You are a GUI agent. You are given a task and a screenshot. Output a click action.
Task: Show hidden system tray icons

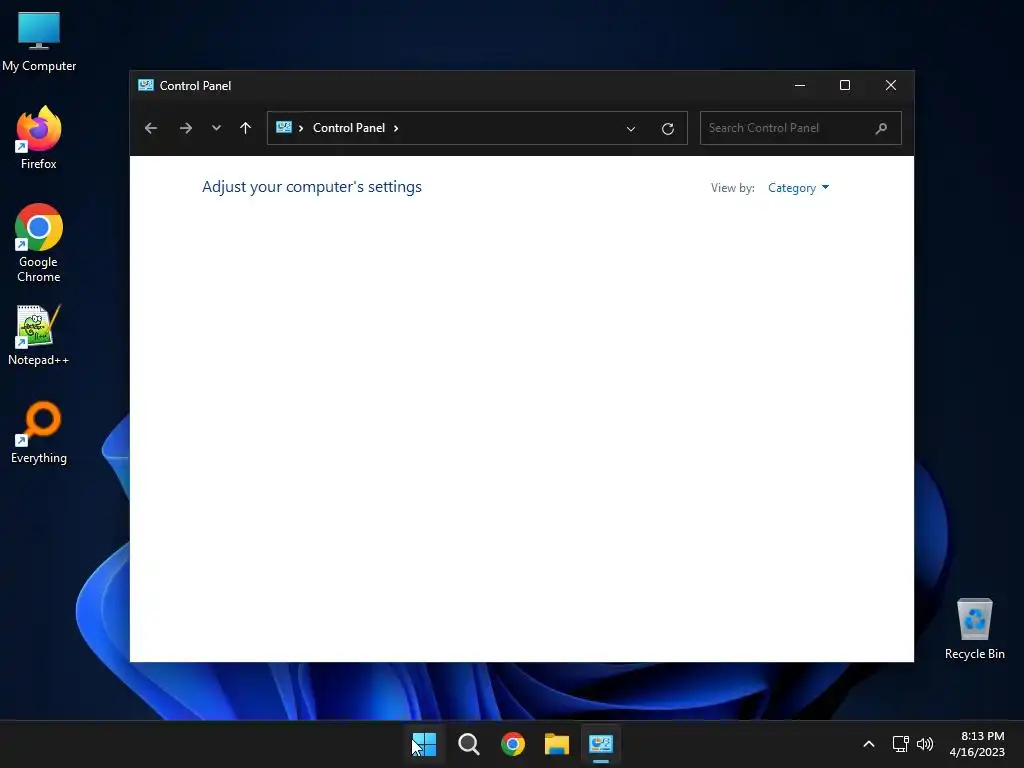click(869, 744)
